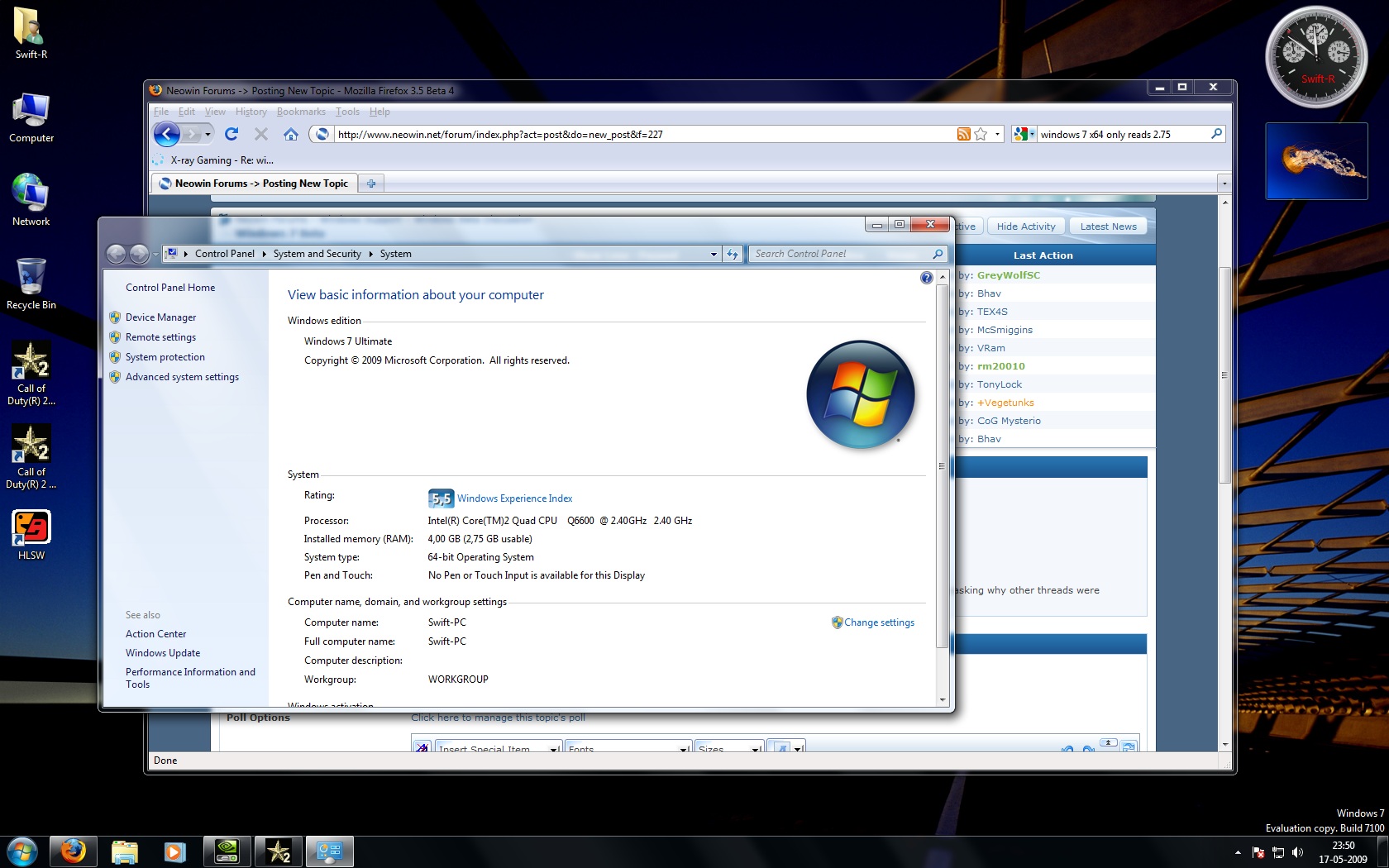The height and width of the screenshot is (868, 1389).
Task: Open Firefox search engine dropdown
Action: click(x=1024, y=134)
